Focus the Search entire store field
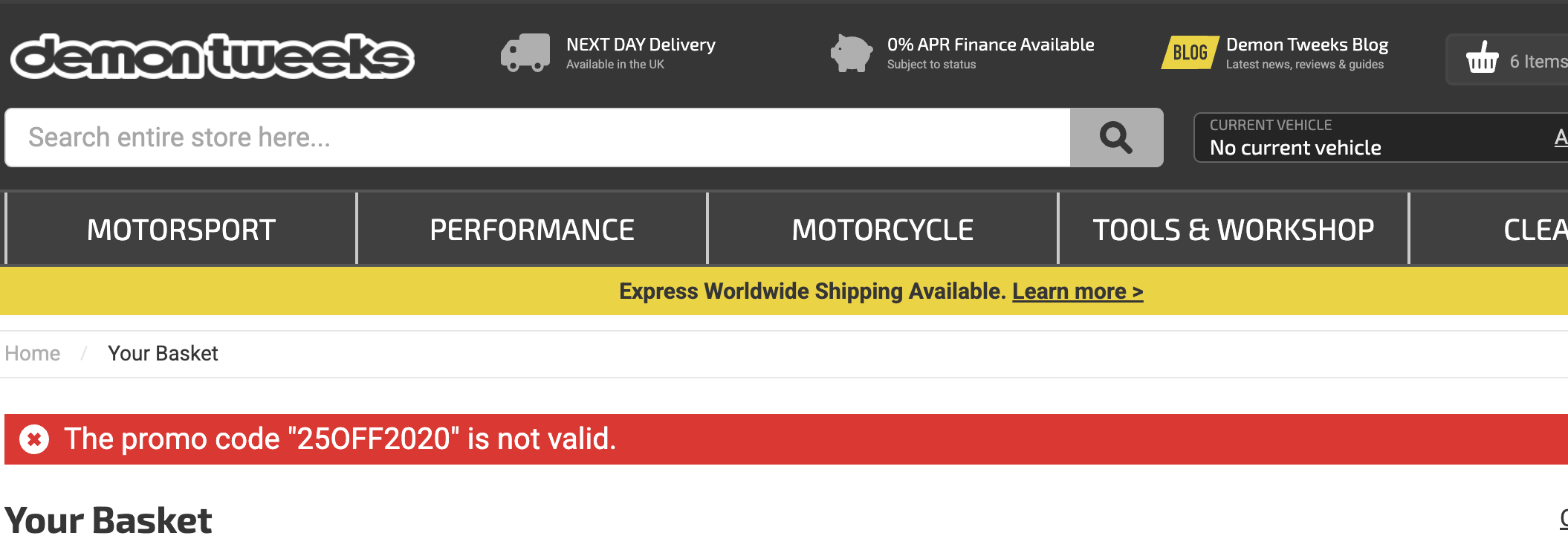Screen dimensions: 1568x556 coord(538,138)
